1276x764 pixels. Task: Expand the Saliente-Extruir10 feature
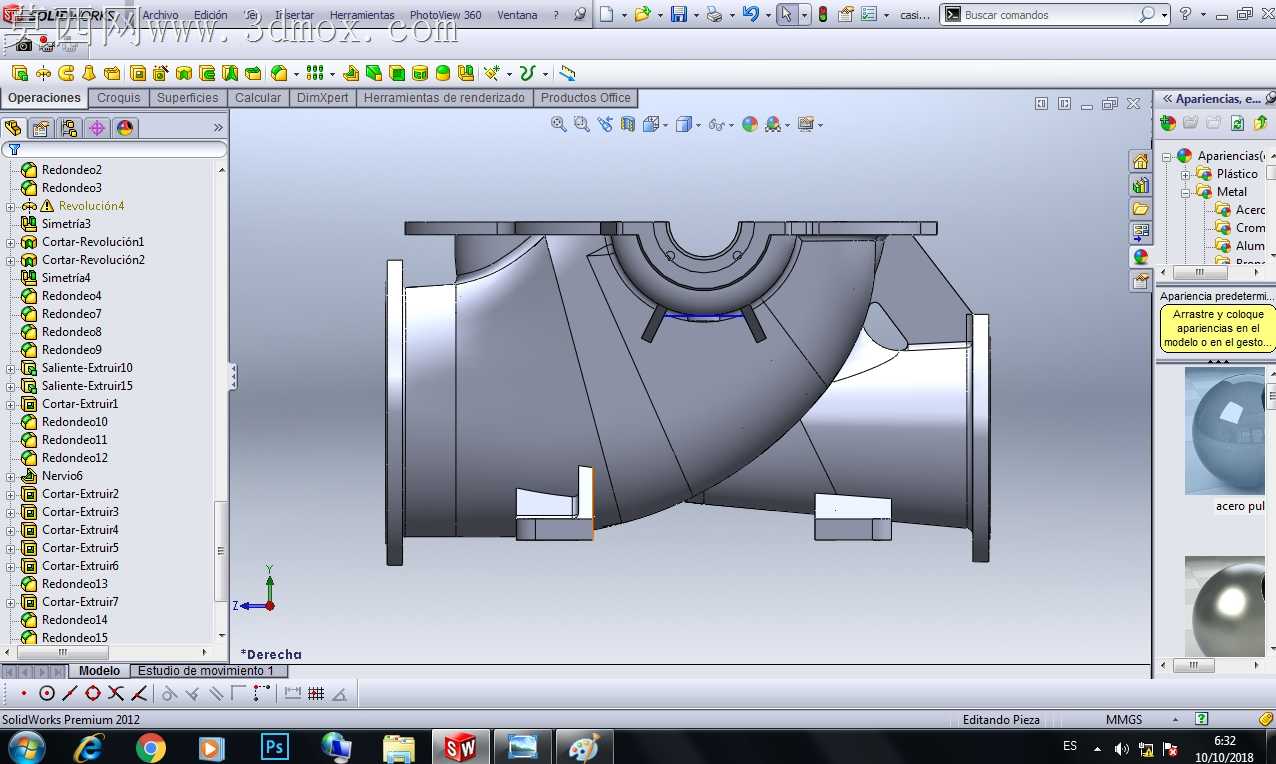[x=11, y=368]
